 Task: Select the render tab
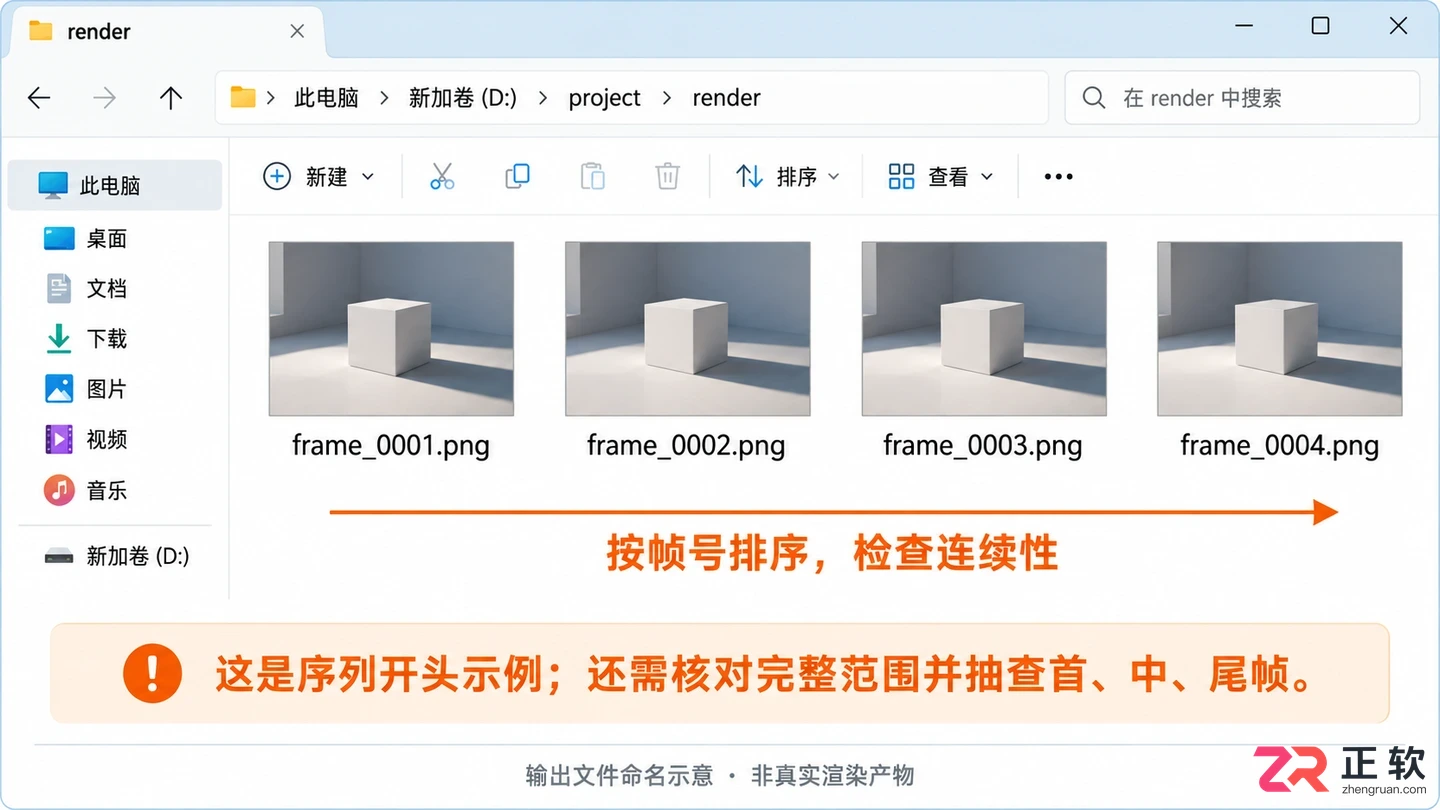pos(165,31)
